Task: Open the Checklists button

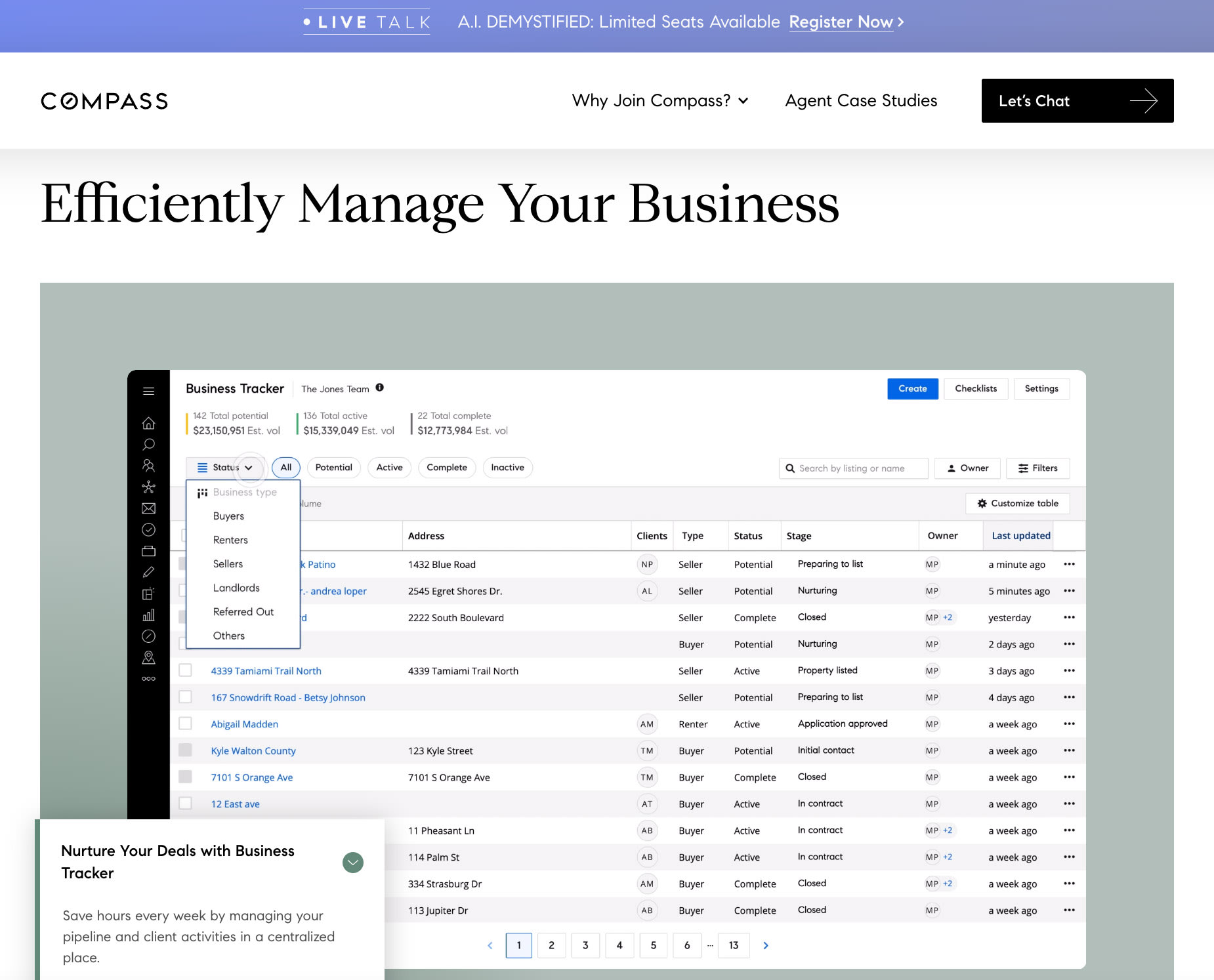Action: coord(976,389)
